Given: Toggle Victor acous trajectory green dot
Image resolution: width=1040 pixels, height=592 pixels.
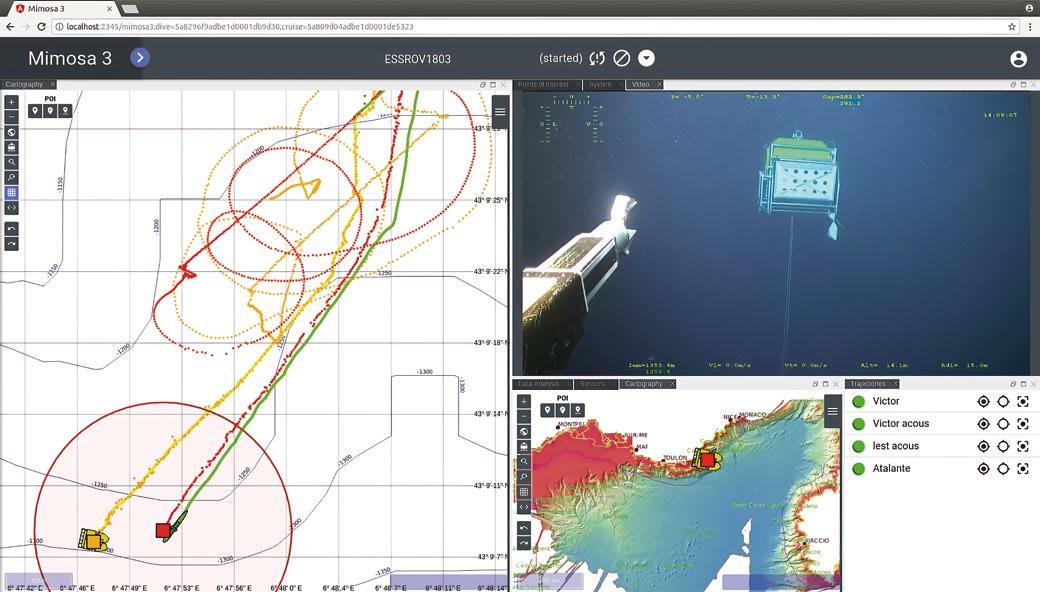Looking at the screenshot, I should coord(858,424).
